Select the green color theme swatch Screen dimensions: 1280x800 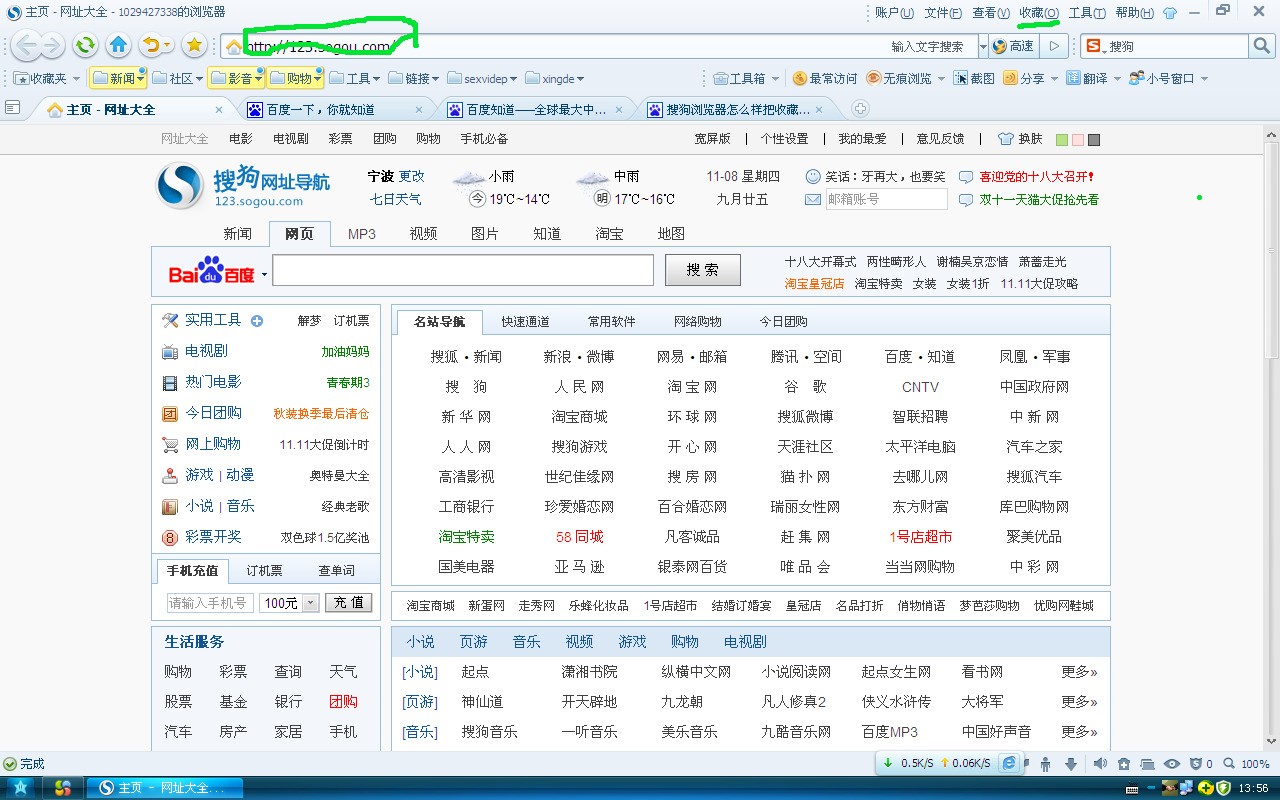[1062, 140]
